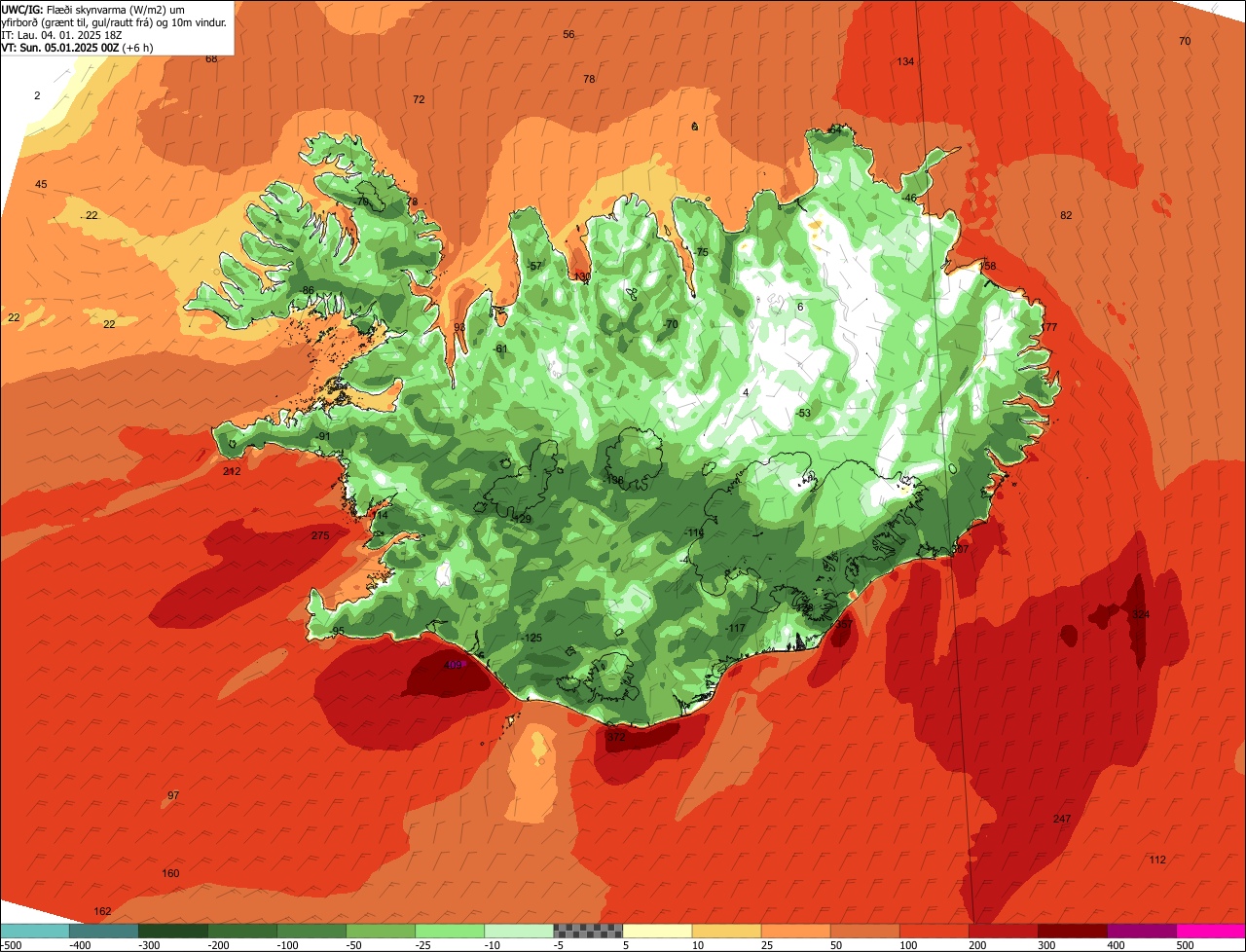
Task: Click the 97 value in the southwest ocean
Action: [x=173, y=795]
